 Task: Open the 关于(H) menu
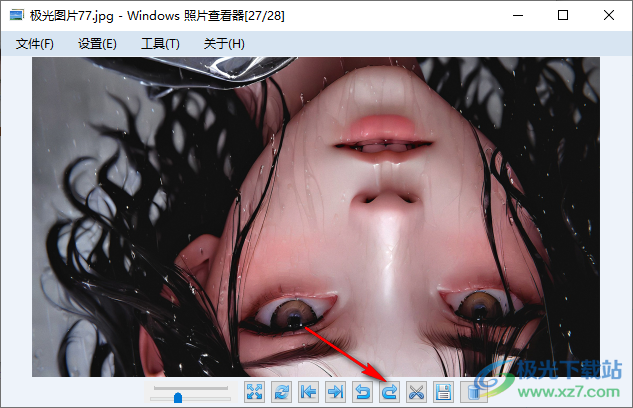(224, 44)
